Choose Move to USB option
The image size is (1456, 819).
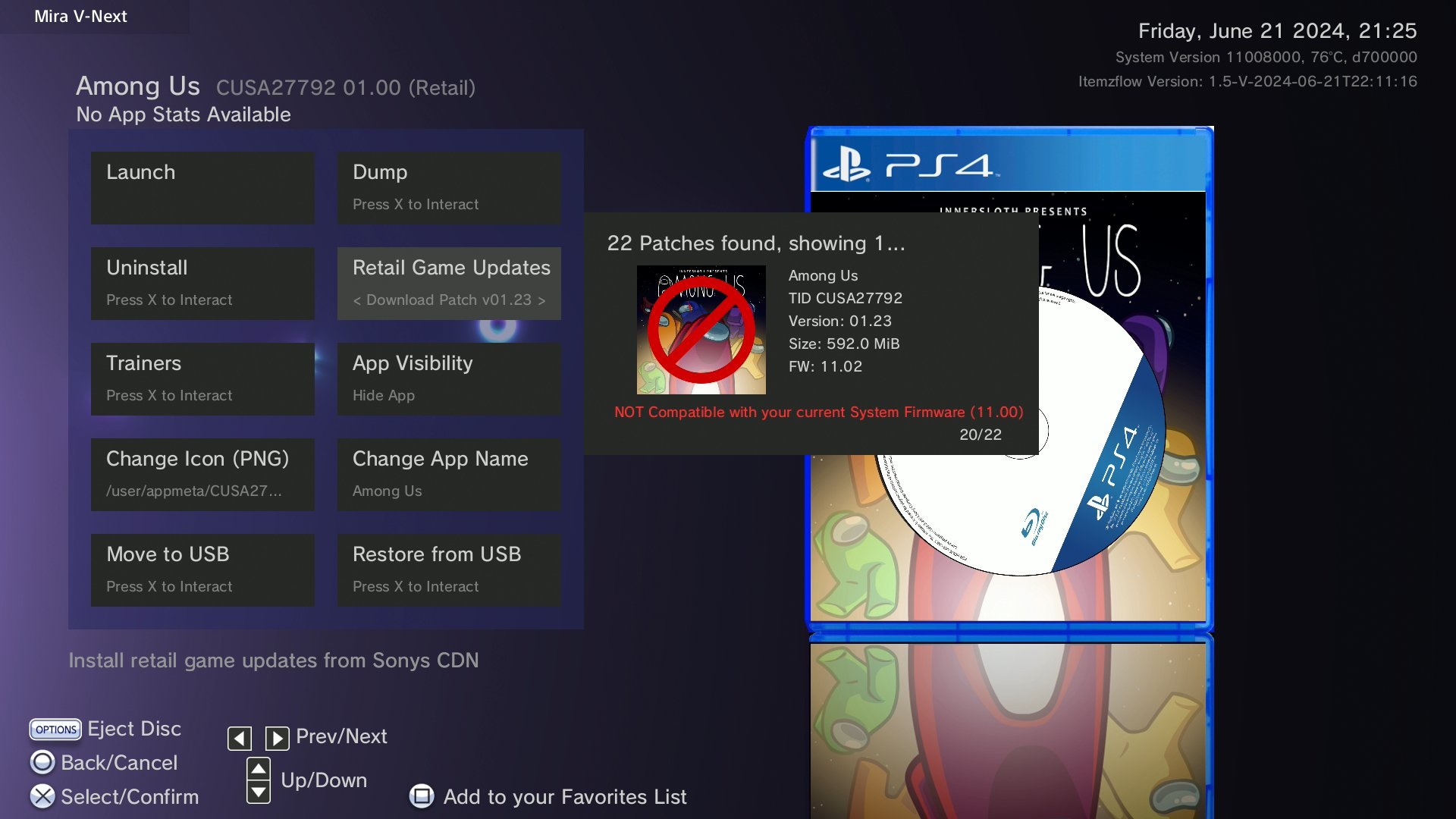[202, 570]
